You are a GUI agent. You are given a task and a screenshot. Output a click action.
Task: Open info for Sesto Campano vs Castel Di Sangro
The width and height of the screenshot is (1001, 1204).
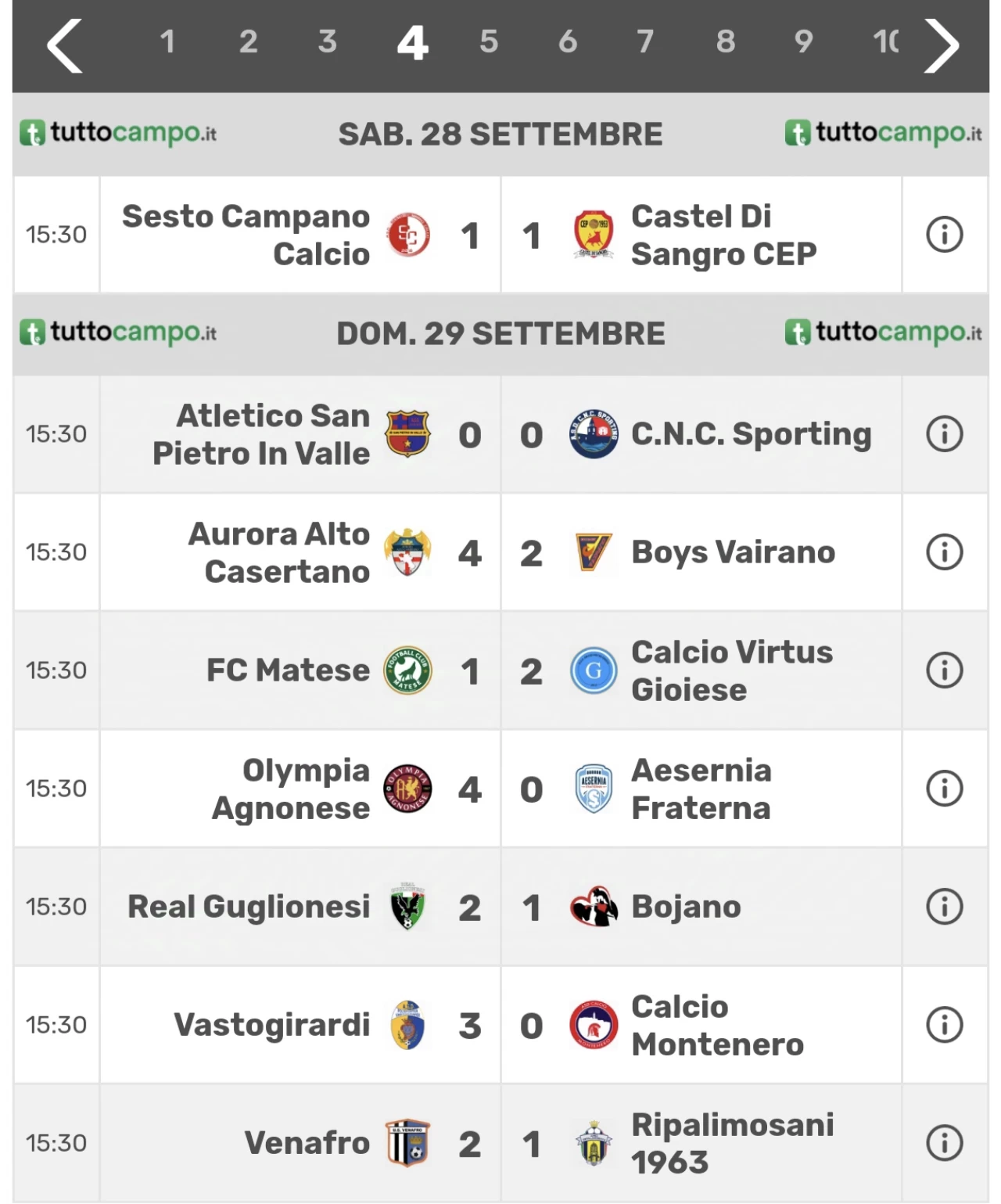point(944,235)
